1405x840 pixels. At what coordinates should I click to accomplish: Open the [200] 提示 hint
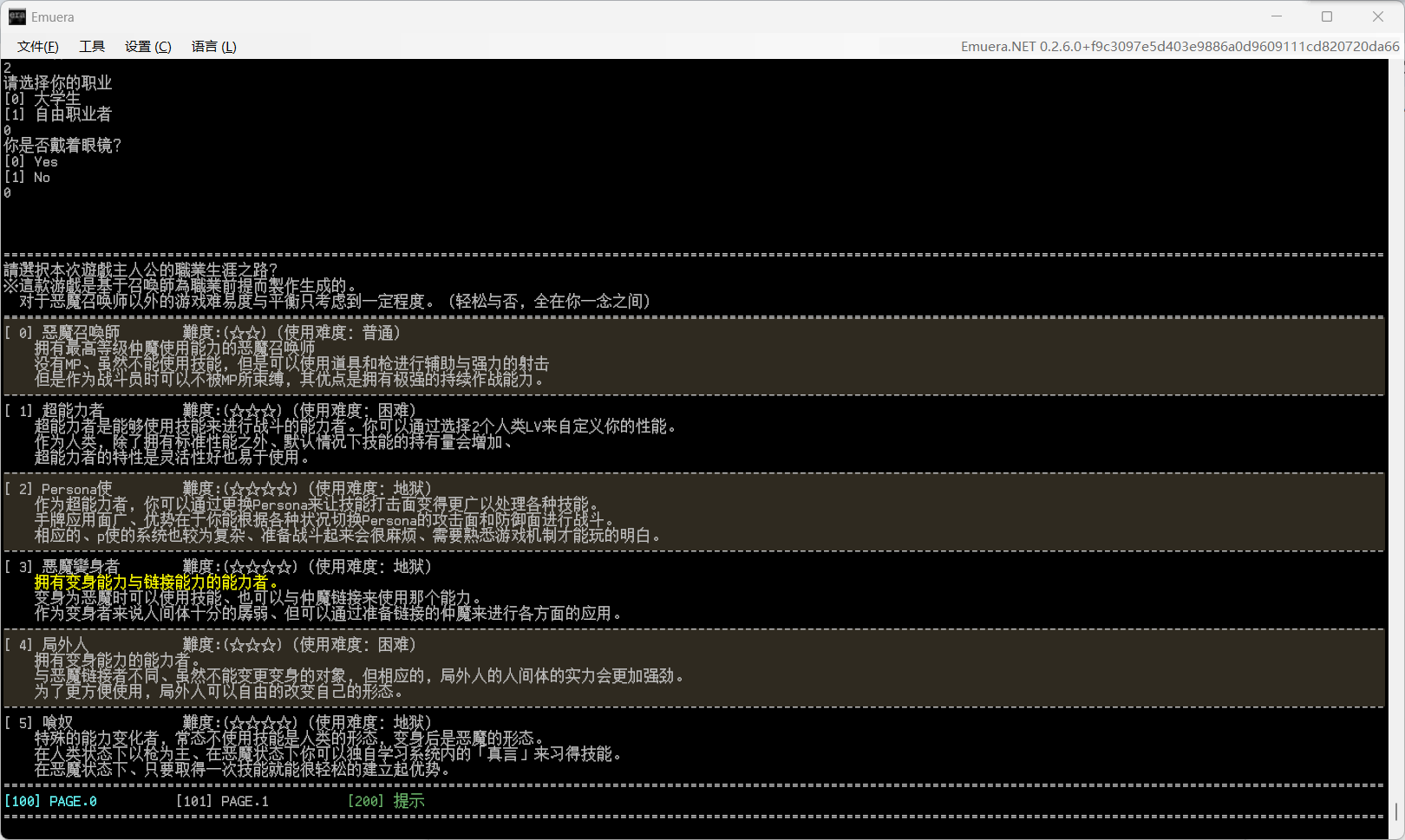[x=386, y=802]
